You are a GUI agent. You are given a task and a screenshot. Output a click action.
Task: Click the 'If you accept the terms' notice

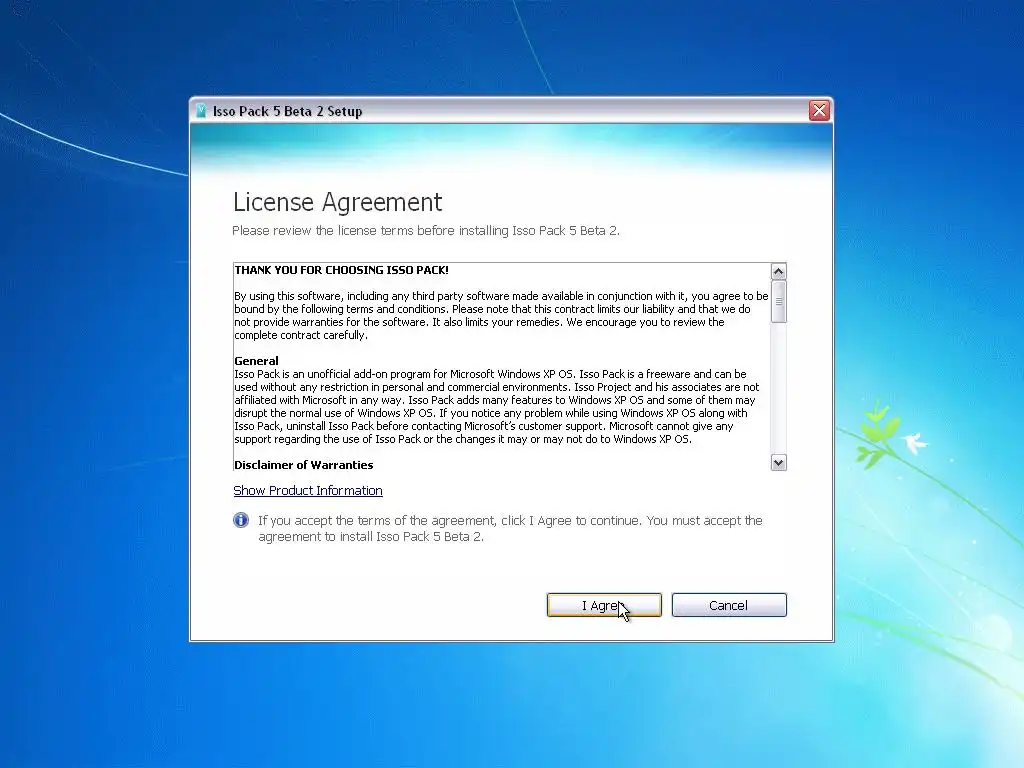coord(510,528)
